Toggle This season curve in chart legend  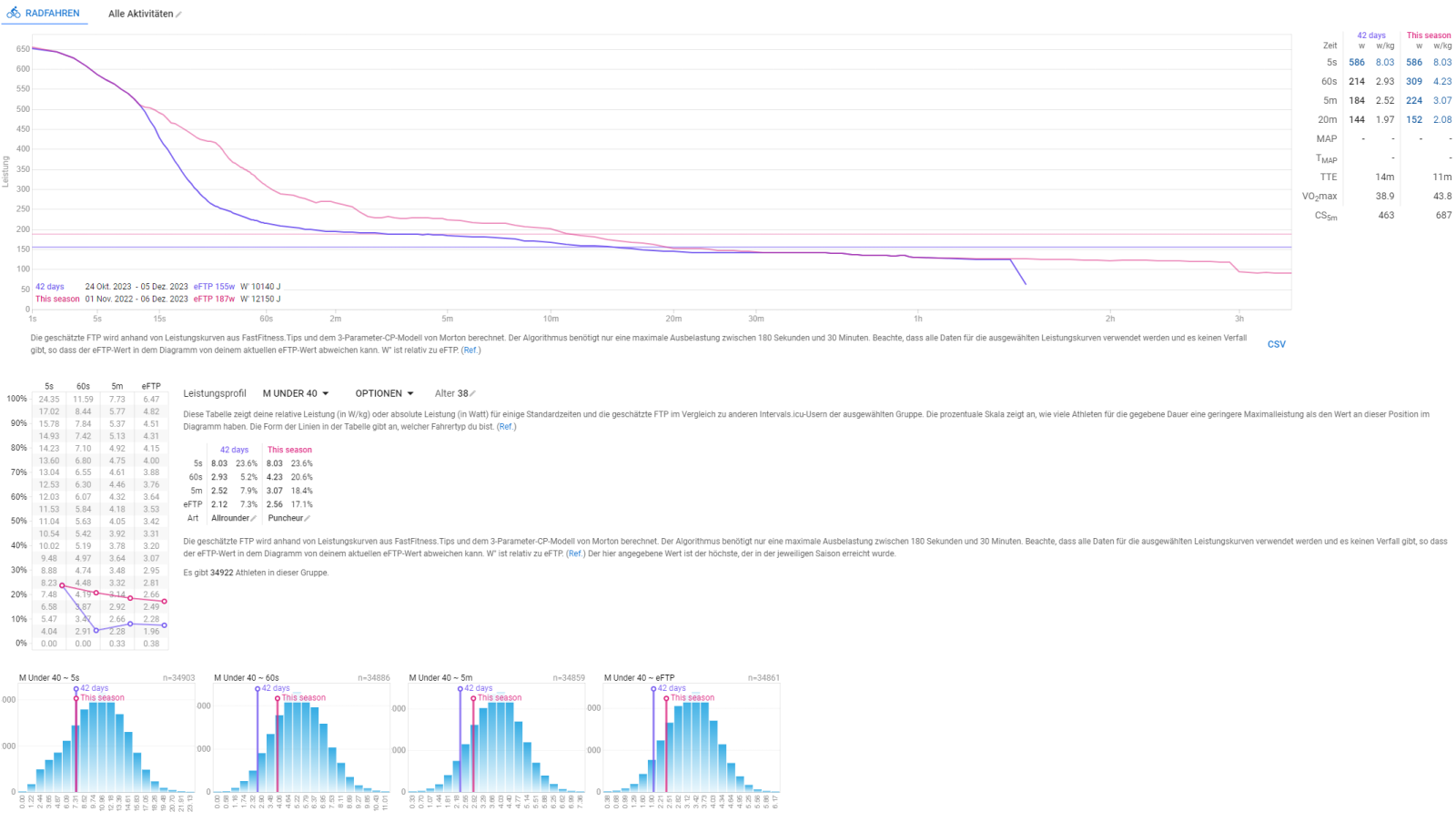(x=57, y=299)
